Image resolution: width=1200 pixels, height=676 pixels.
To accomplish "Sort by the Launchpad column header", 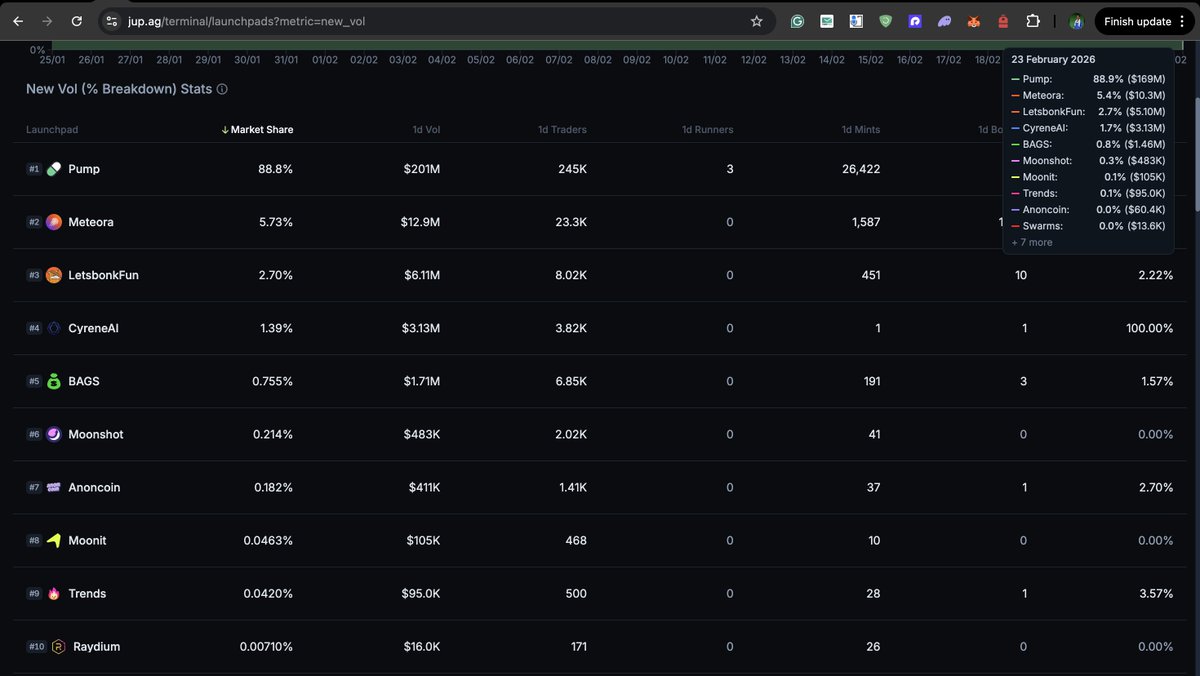I will coord(52,130).
